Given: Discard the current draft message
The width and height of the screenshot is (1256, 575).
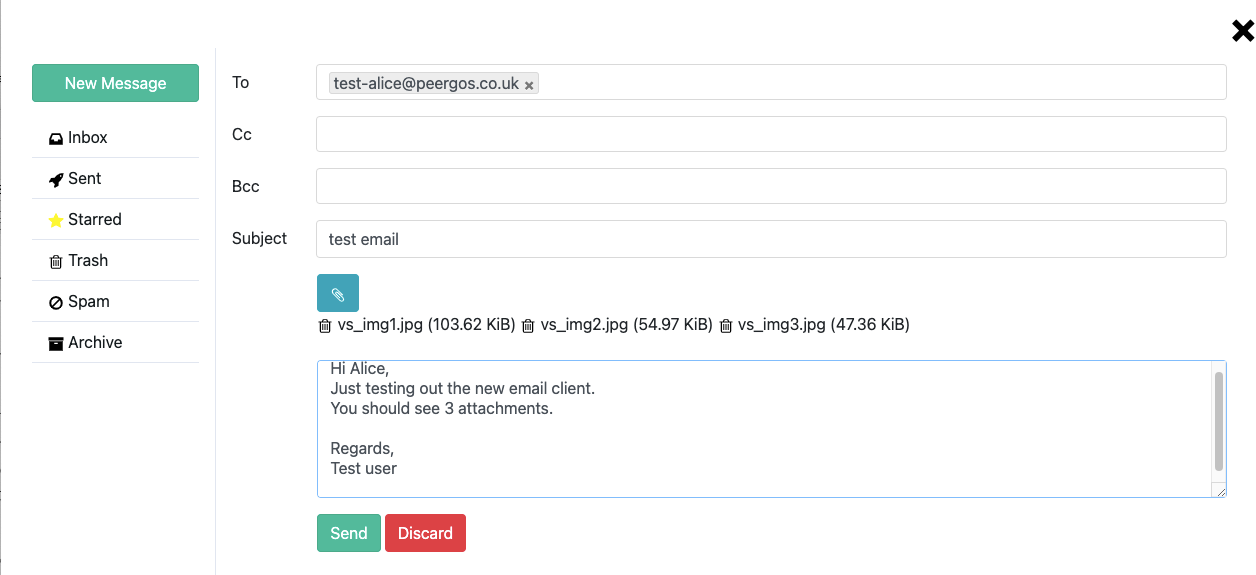Looking at the screenshot, I should (425, 533).
